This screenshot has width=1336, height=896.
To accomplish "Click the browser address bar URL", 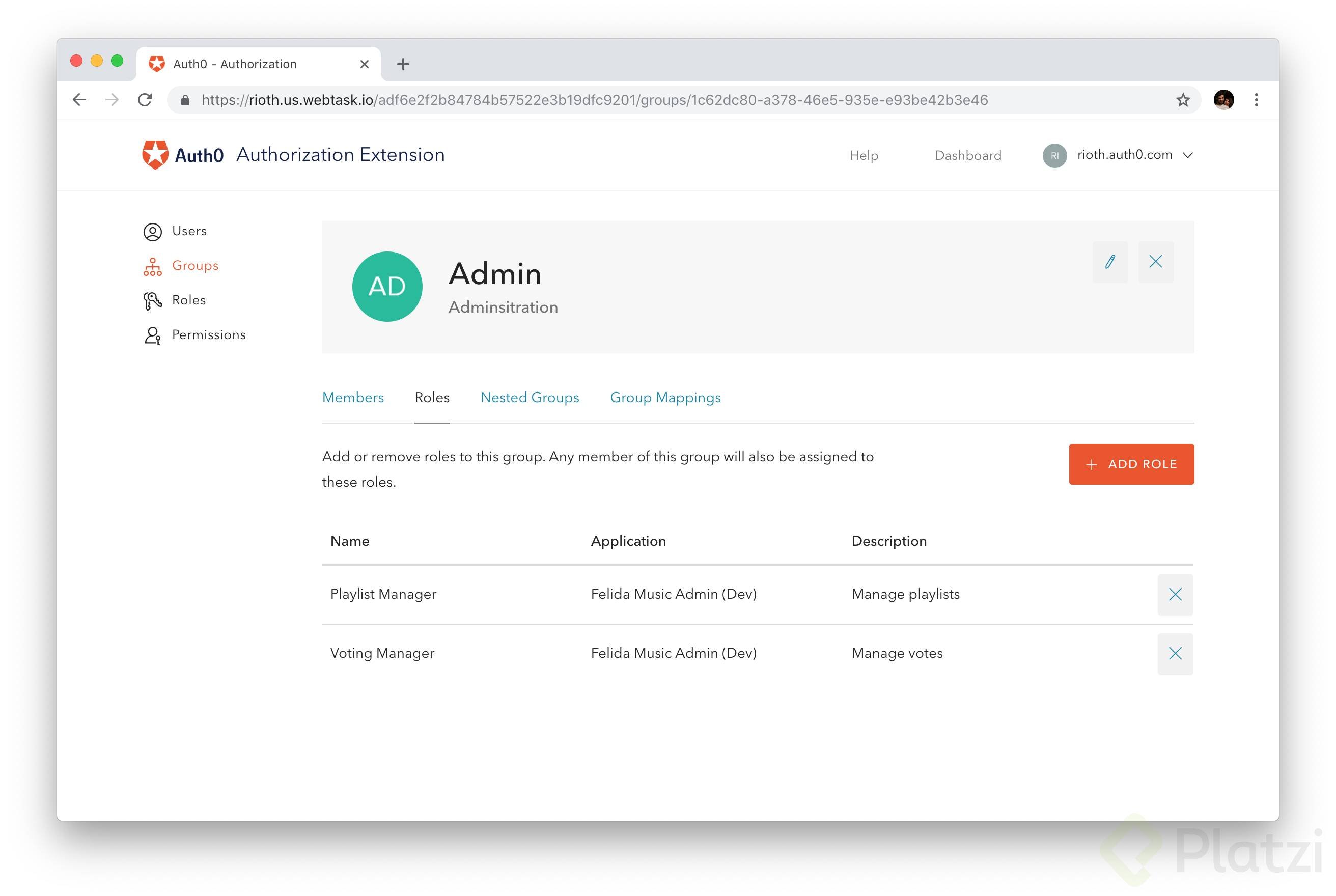I will (x=594, y=100).
